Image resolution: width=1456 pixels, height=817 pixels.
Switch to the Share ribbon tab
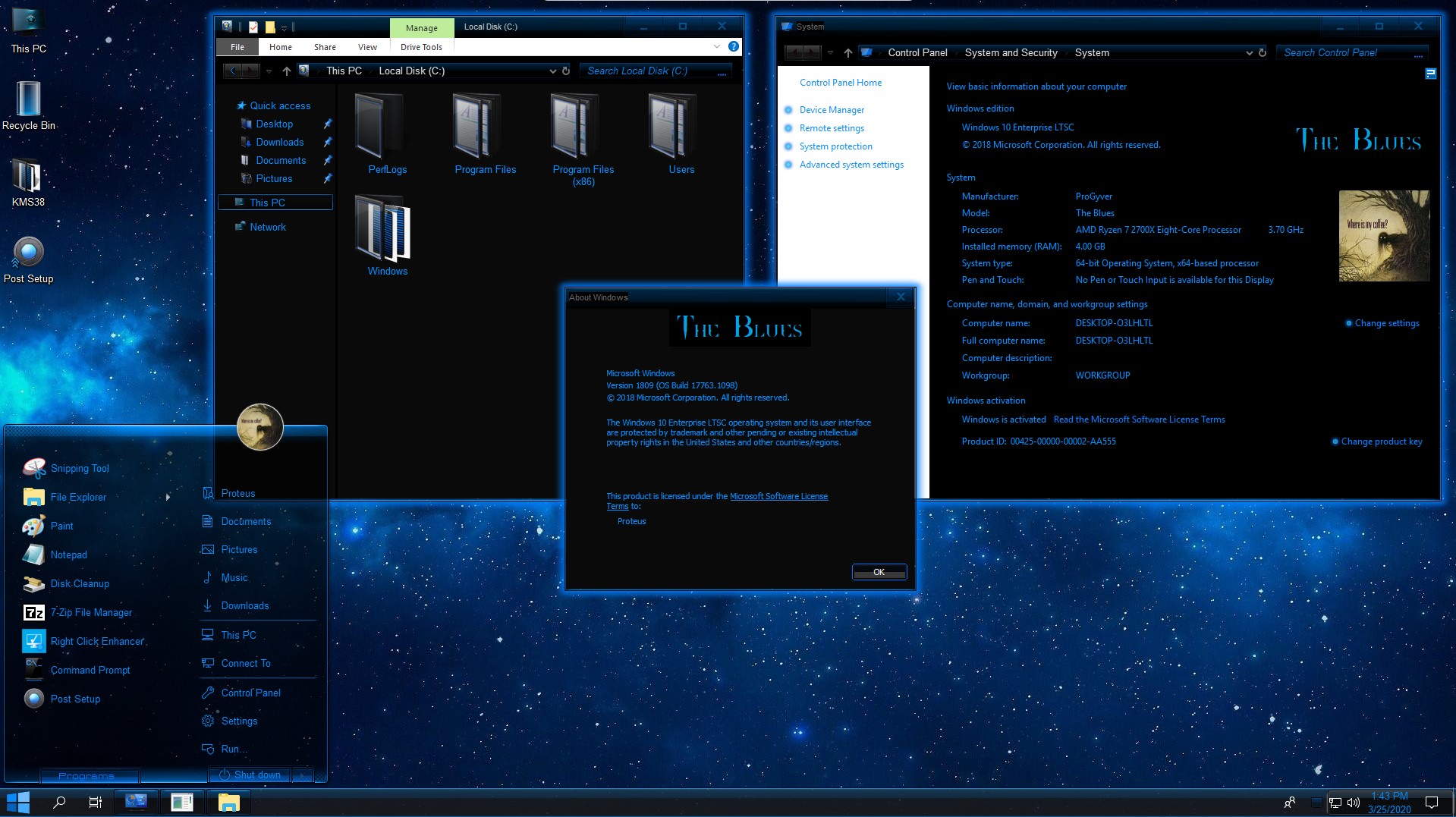325,47
